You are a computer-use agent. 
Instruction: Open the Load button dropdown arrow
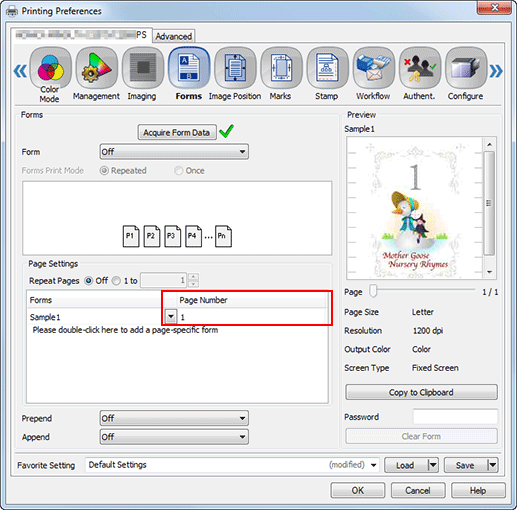pos(433,465)
